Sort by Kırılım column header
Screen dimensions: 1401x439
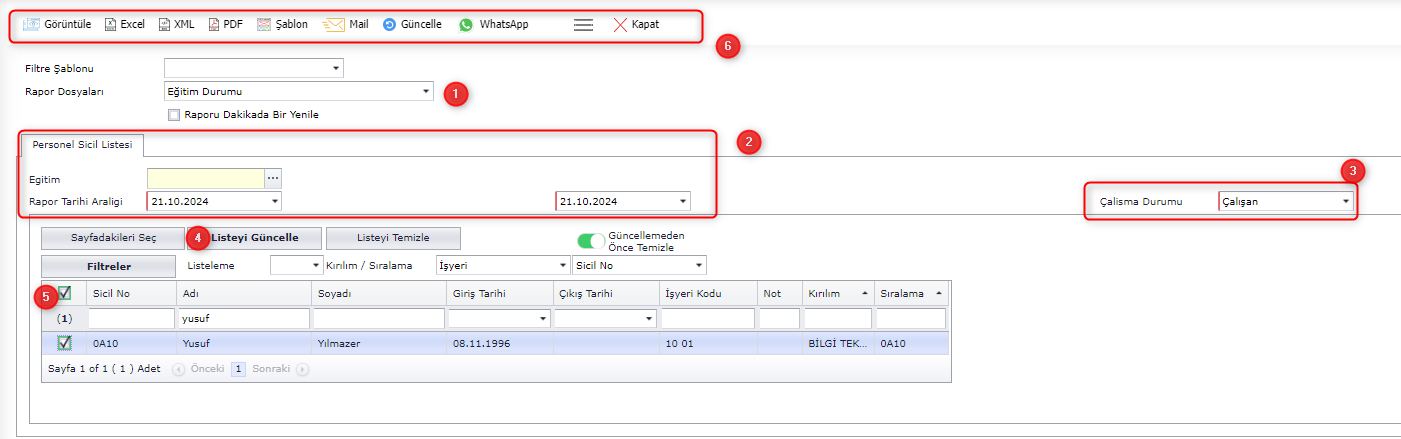click(837, 293)
